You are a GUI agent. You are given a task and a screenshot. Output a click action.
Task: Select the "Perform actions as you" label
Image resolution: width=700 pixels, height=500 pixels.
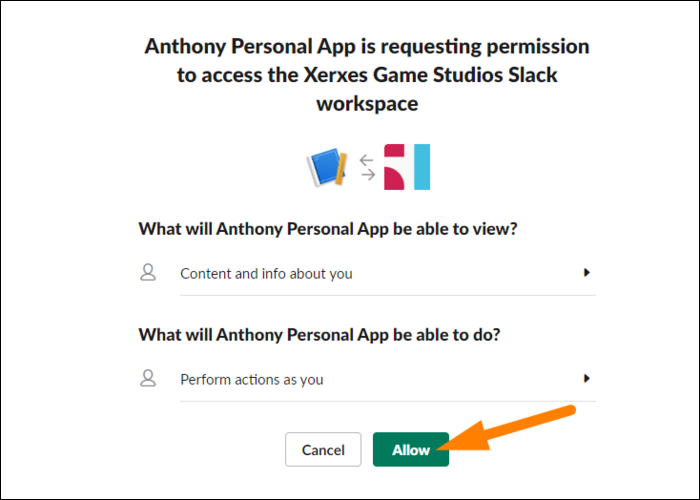[x=251, y=379]
